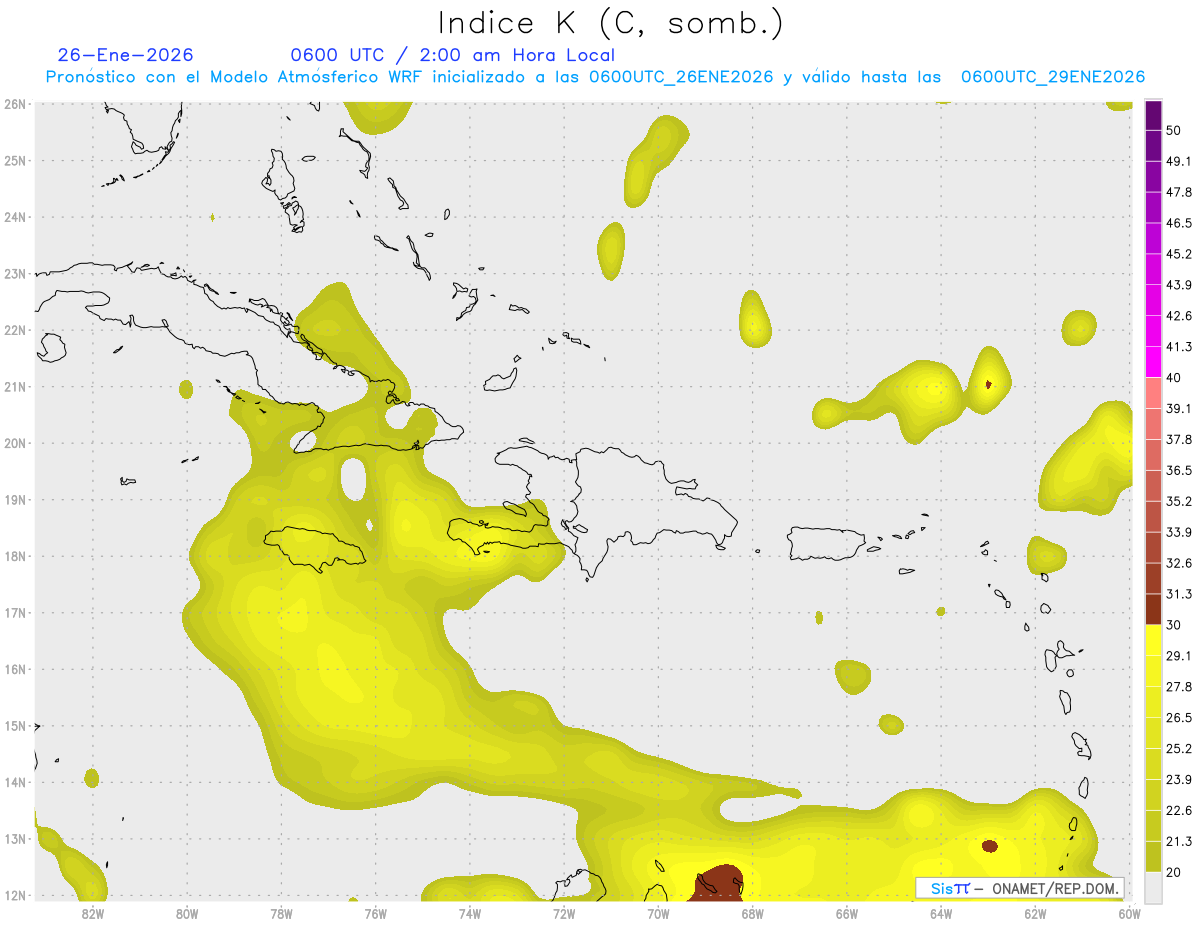1200x927 pixels.
Task: Click "0600 UTC / 2:00 am Hora Local" text
Action: (x=452, y=55)
